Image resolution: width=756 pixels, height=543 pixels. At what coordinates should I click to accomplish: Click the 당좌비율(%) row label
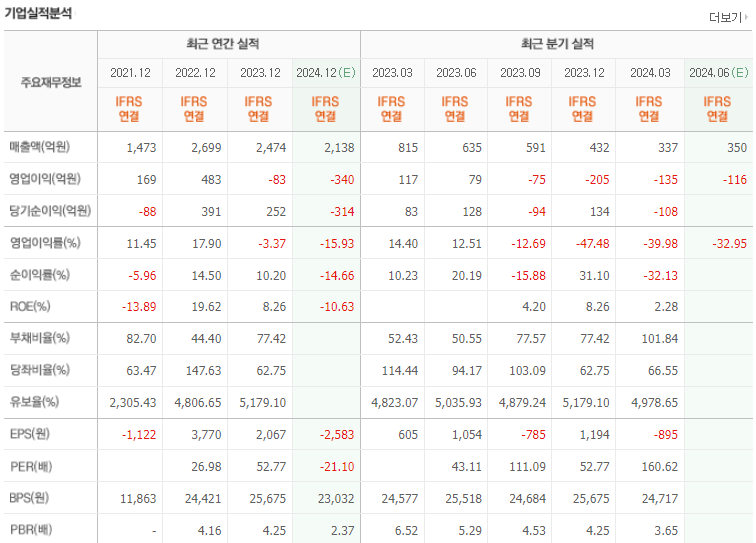40,370
